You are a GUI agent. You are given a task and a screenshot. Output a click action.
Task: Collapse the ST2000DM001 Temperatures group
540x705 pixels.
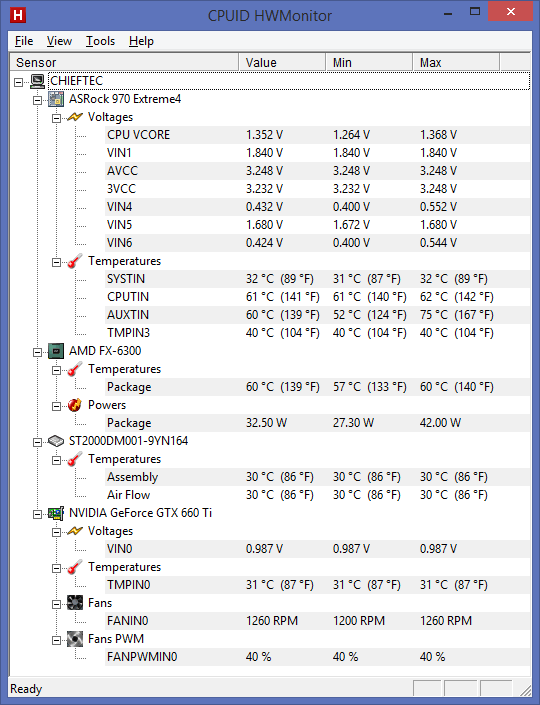[x=56, y=460]
